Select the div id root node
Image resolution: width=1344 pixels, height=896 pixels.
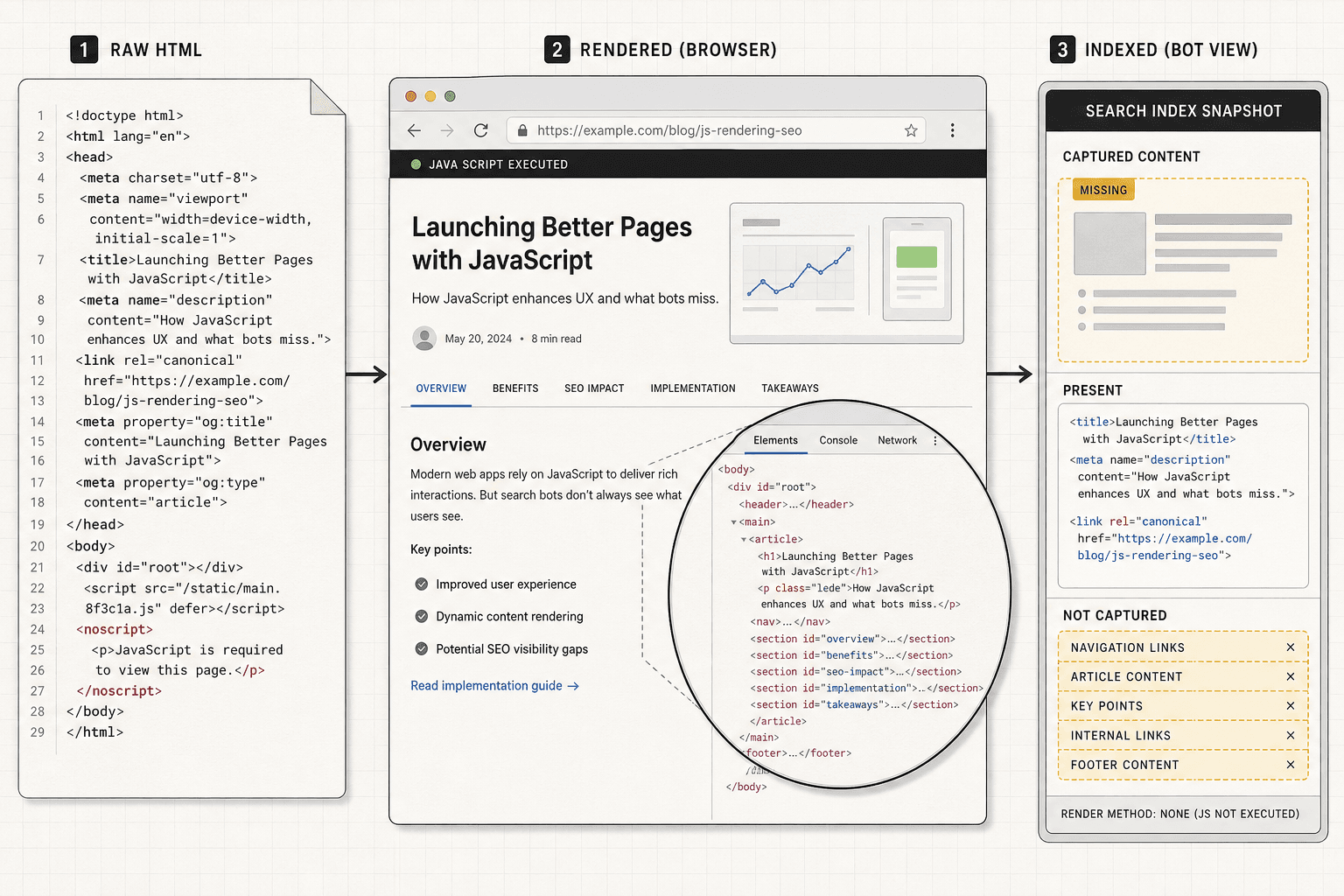[x=772, y=487]
